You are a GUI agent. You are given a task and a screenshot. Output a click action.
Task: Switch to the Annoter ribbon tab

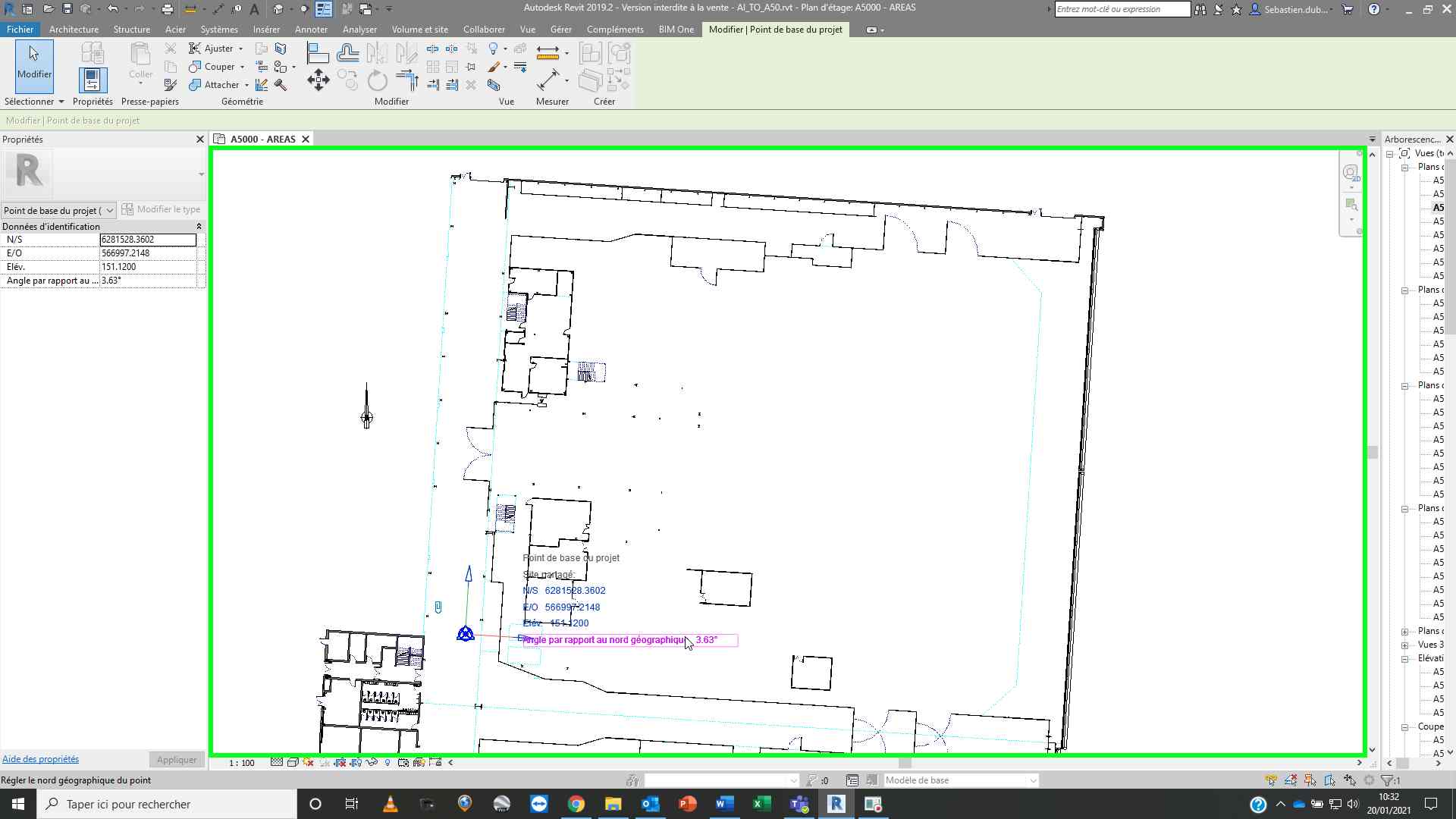tap(311, 30)
